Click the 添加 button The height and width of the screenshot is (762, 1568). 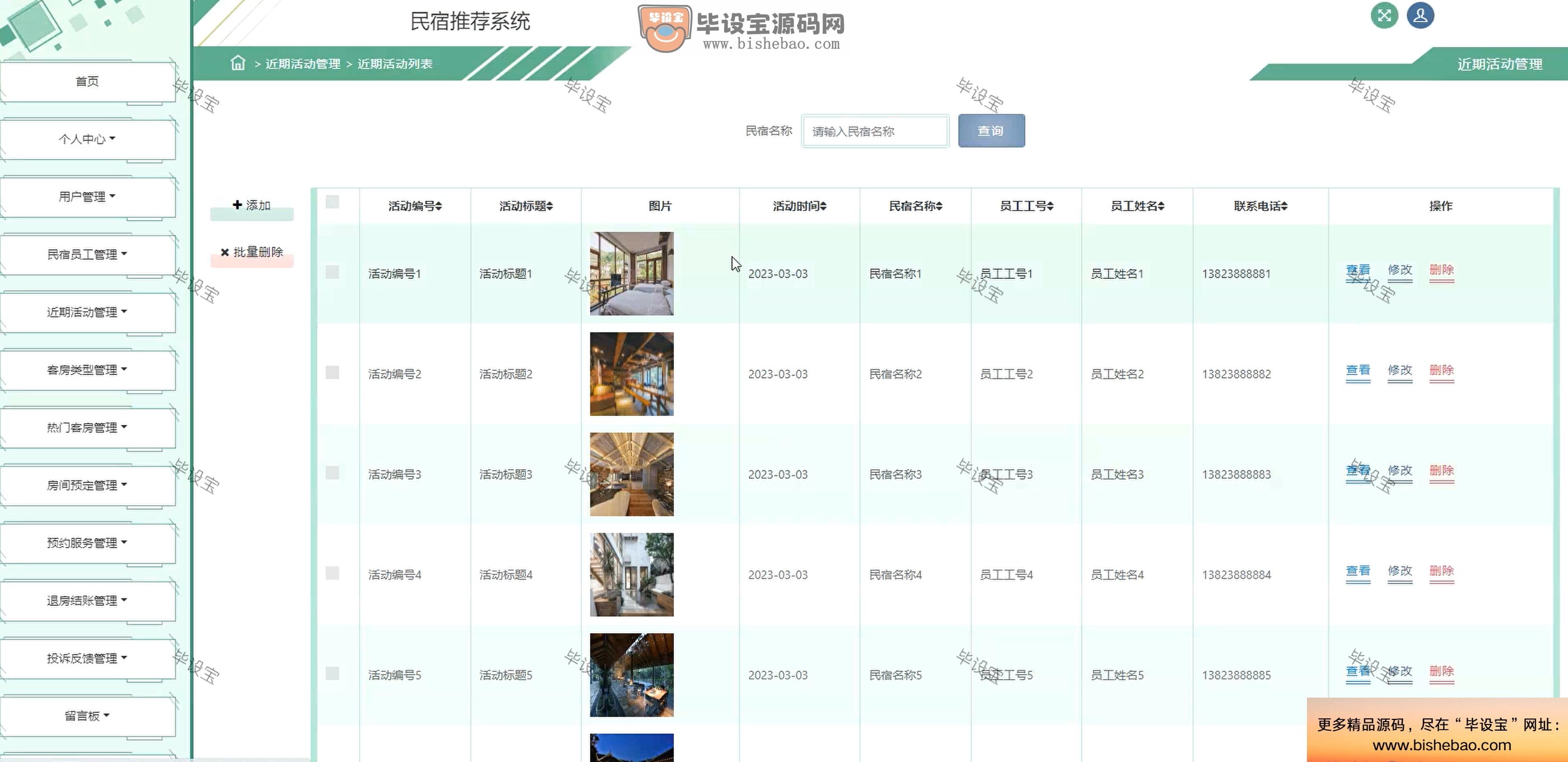(x=252, y=205)
